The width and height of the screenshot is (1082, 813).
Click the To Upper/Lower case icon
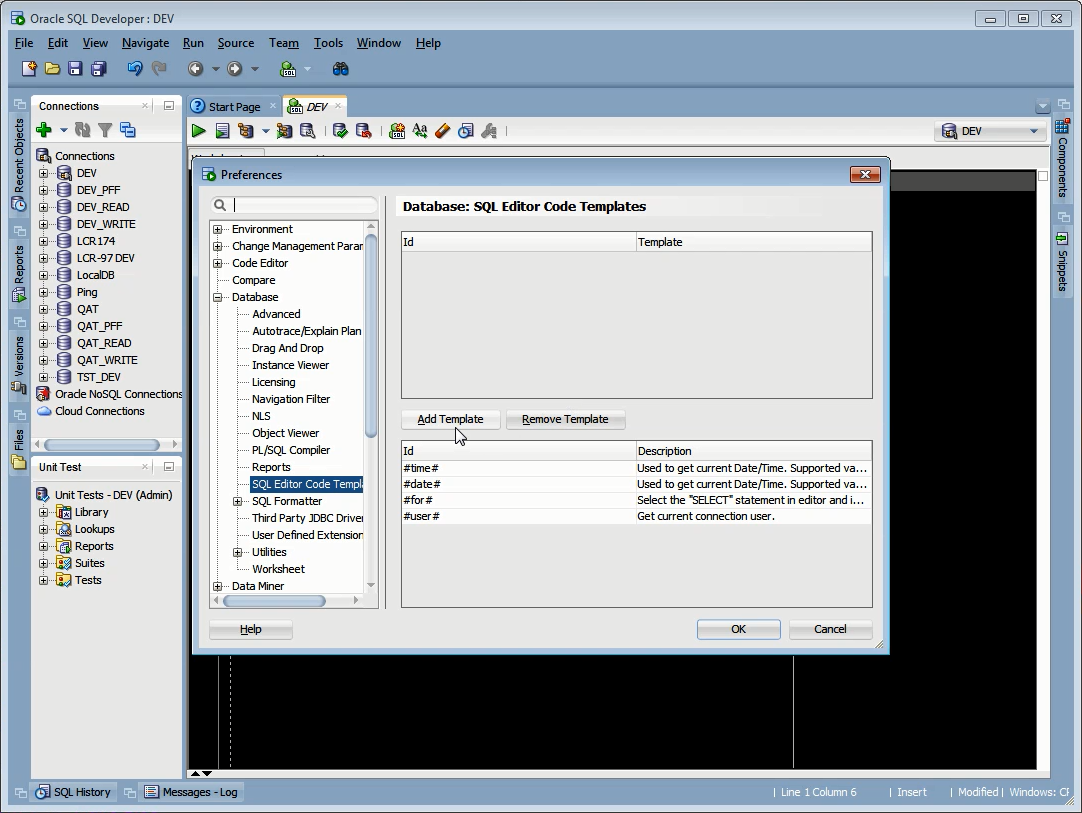420,130
